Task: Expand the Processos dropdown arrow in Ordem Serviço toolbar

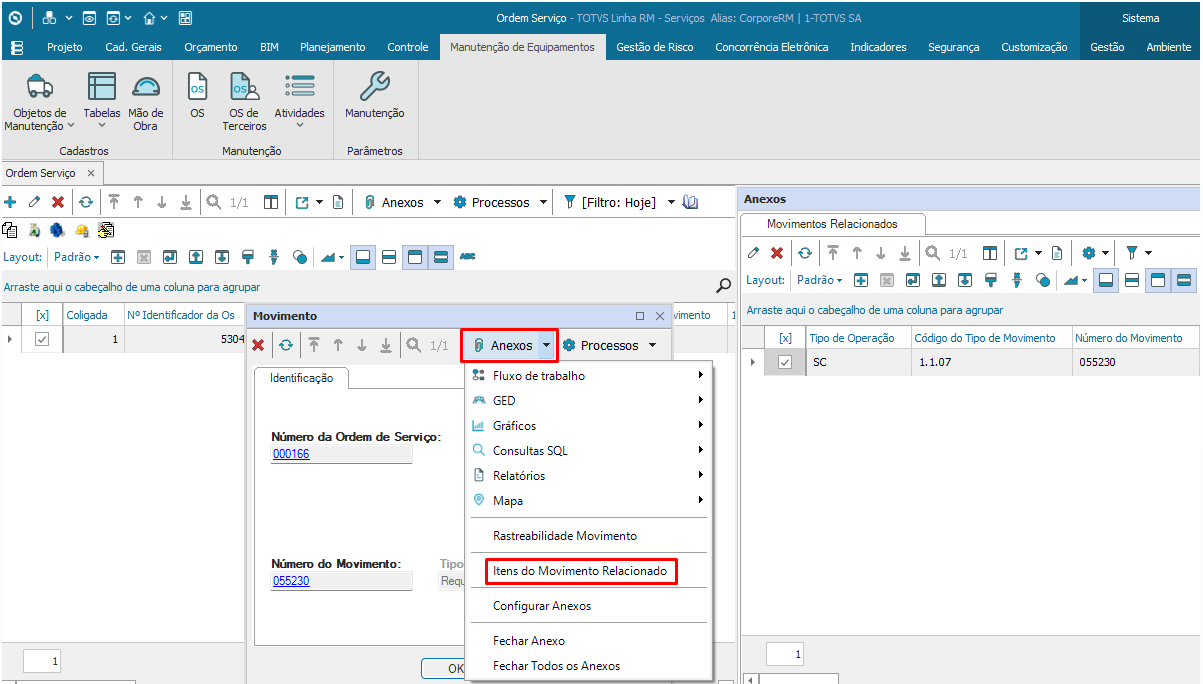Action: click(x=543, y=202)
